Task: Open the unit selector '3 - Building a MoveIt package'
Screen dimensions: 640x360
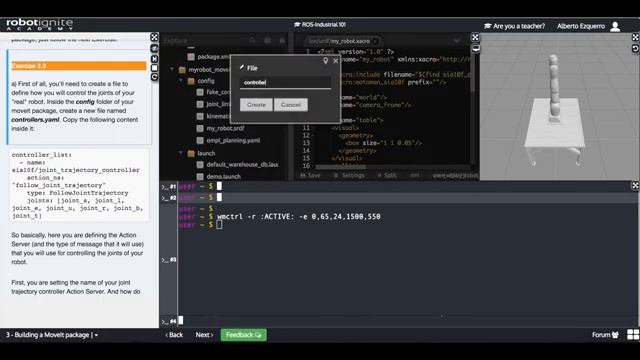Action: tap(52, 335)
